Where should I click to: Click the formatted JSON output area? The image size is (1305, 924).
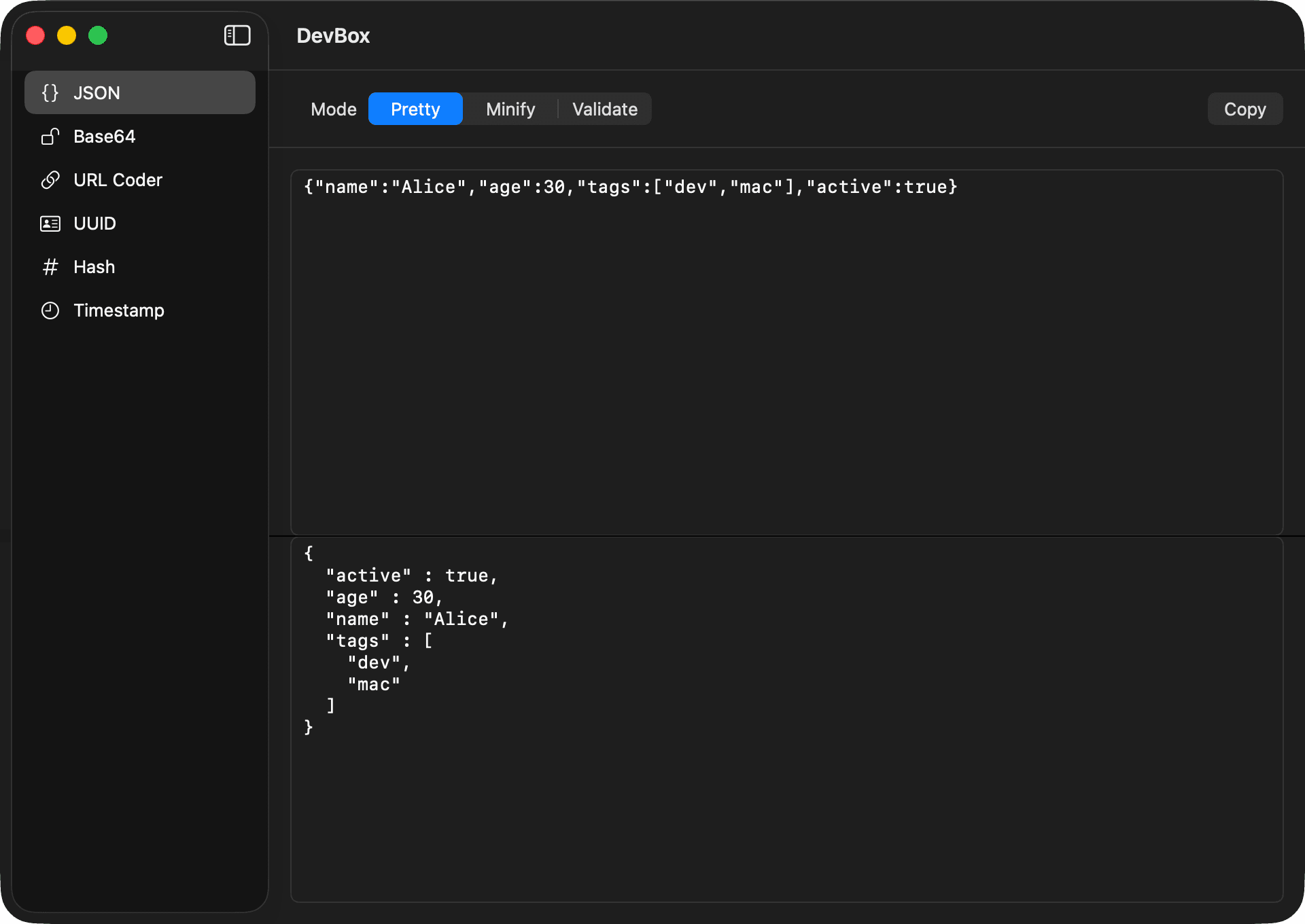point(786,719)
